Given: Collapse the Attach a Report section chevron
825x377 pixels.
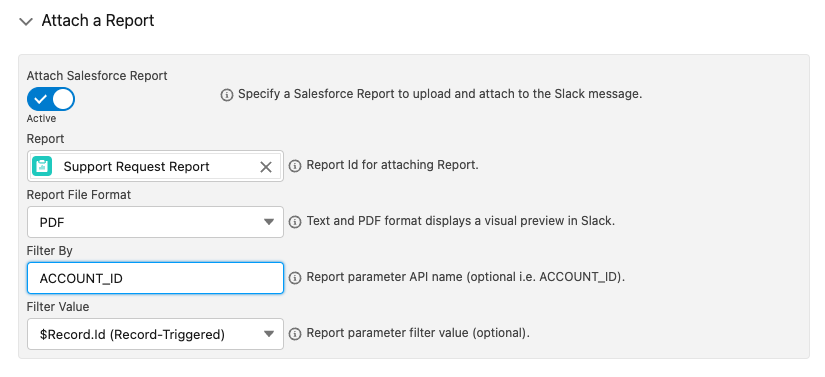Looking at the screenshot, I should point(25,22).
